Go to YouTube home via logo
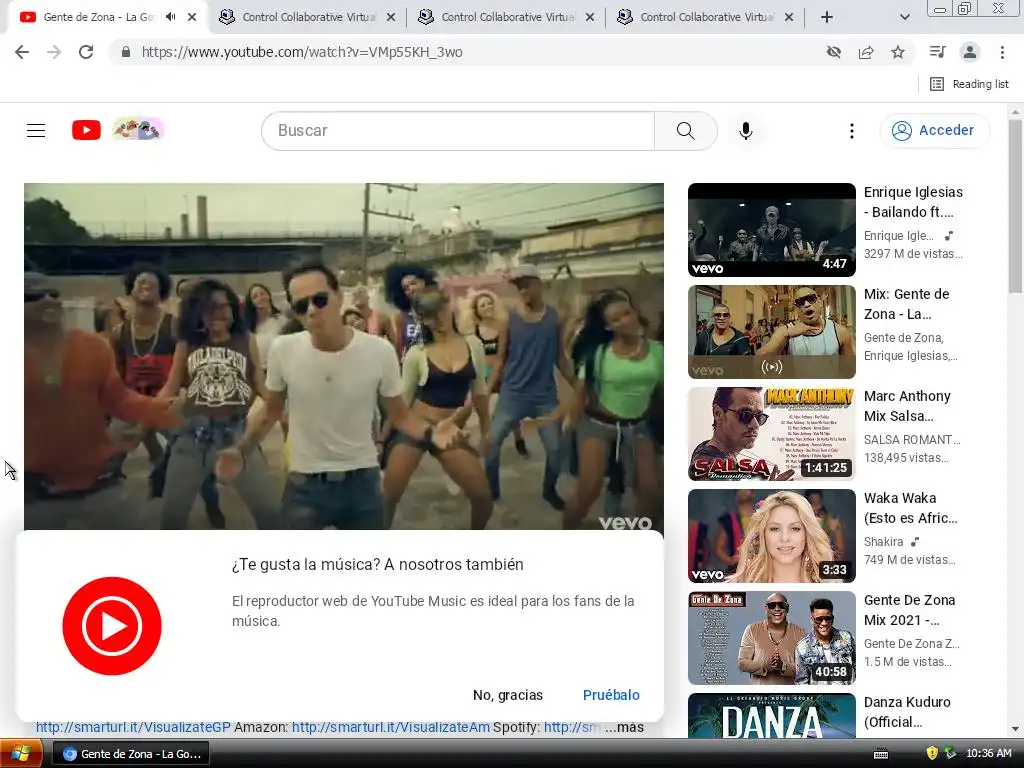The image size is (1024, 768). [86, 130]
